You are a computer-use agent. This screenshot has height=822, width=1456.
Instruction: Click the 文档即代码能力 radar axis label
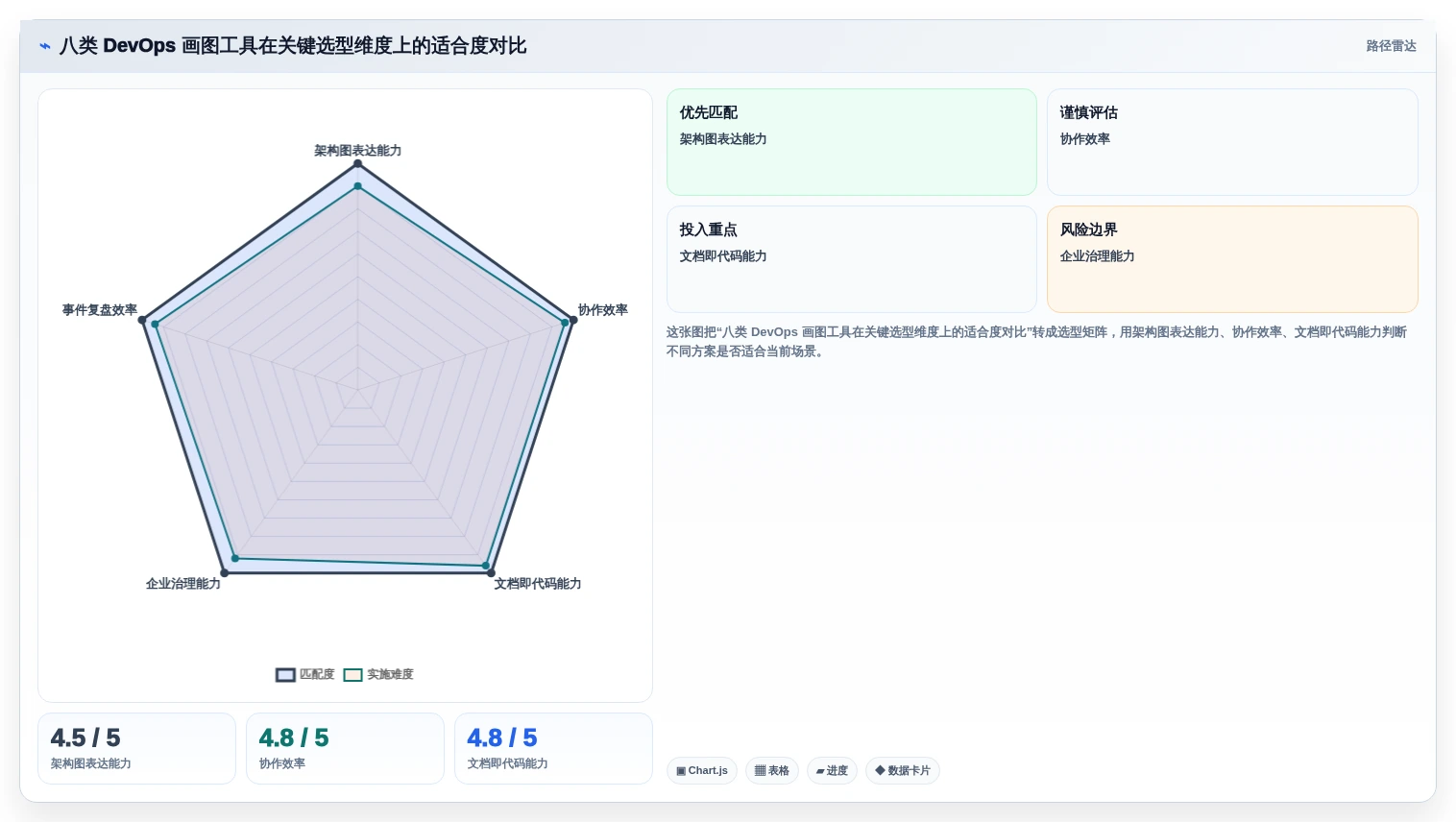pyautogui.click(x=538, y=584)
